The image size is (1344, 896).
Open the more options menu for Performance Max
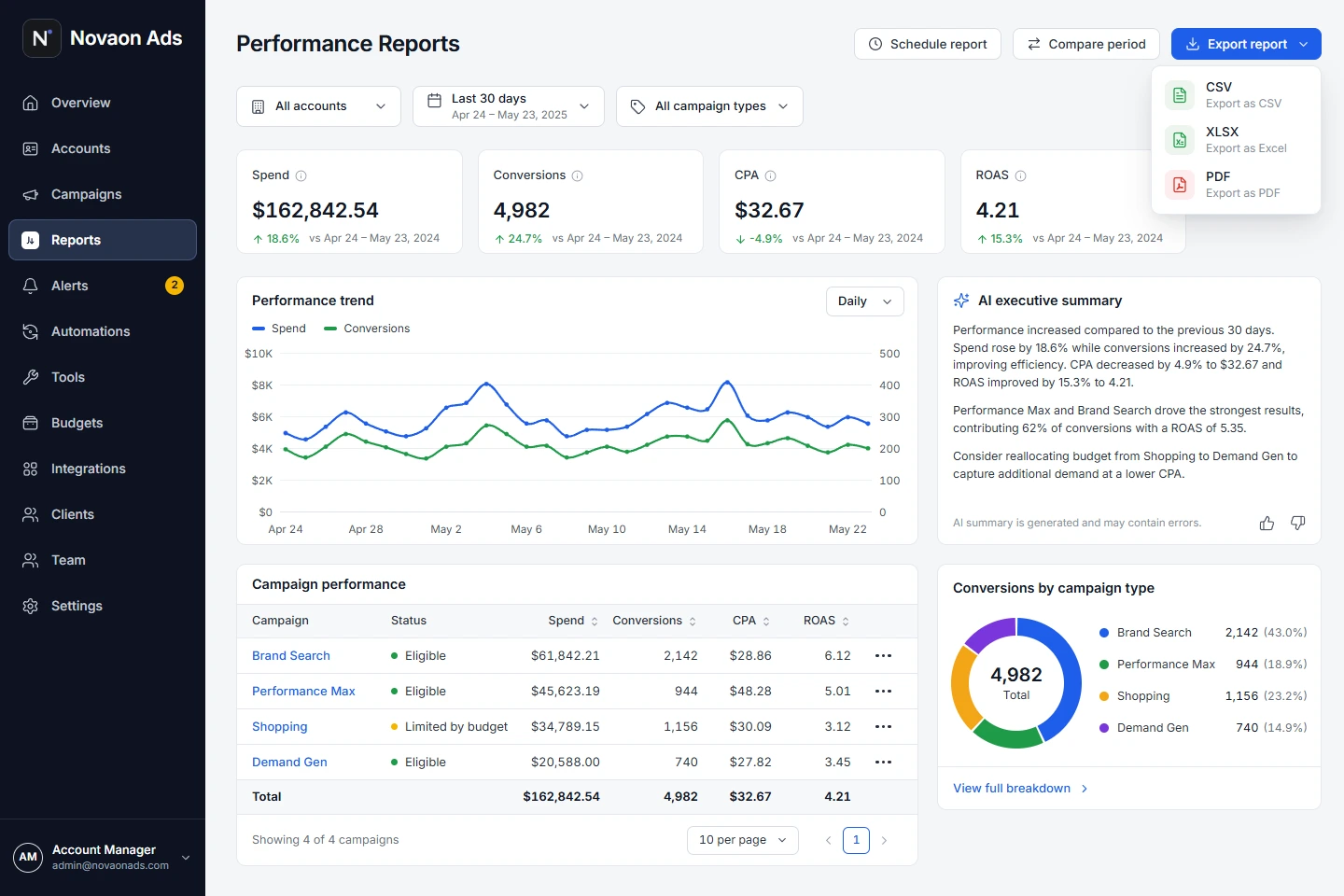(883, 692)
